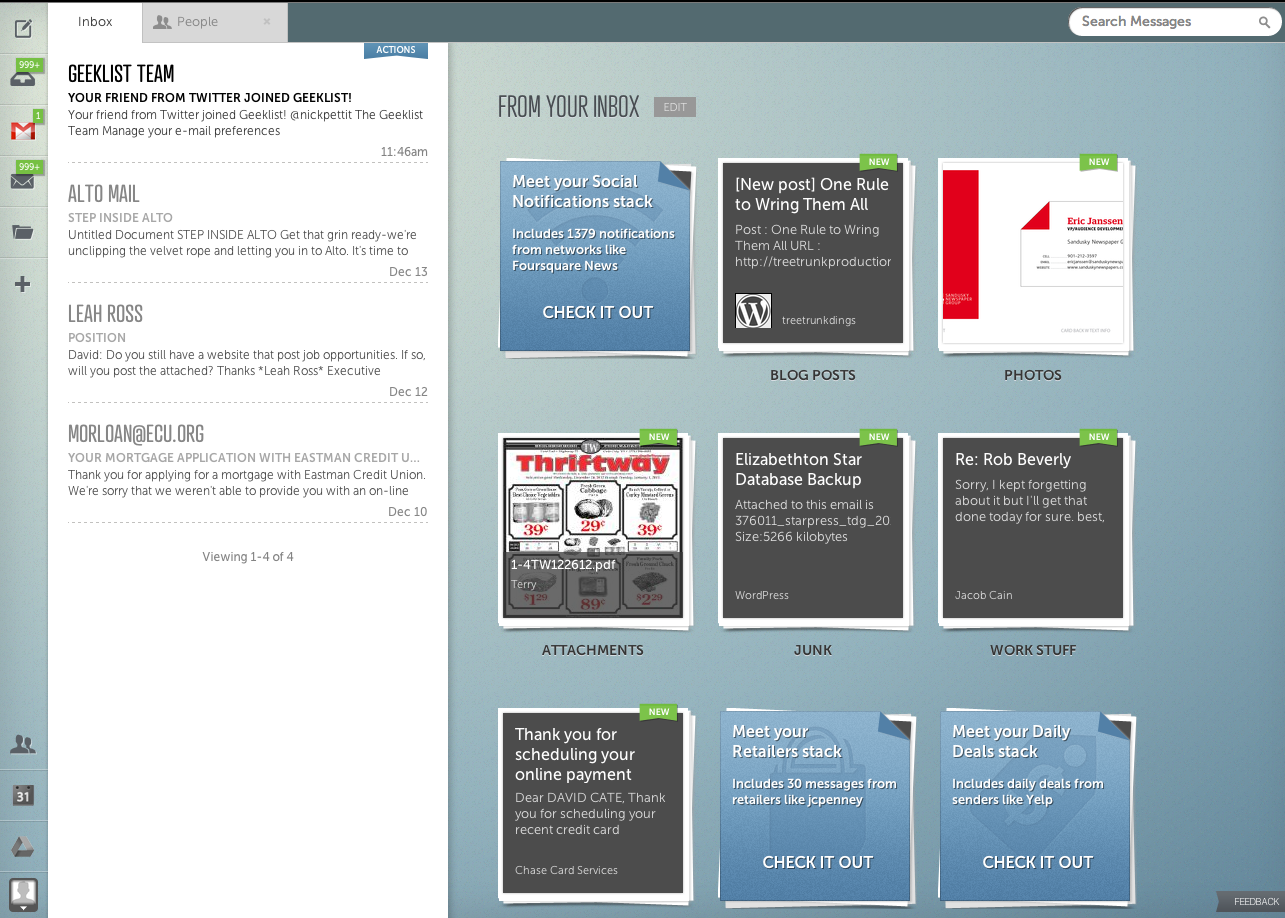Click the Chase Card Services sender name
Image resolution: width=1285 pixels, height=918 pixels.
click(566, 870)
